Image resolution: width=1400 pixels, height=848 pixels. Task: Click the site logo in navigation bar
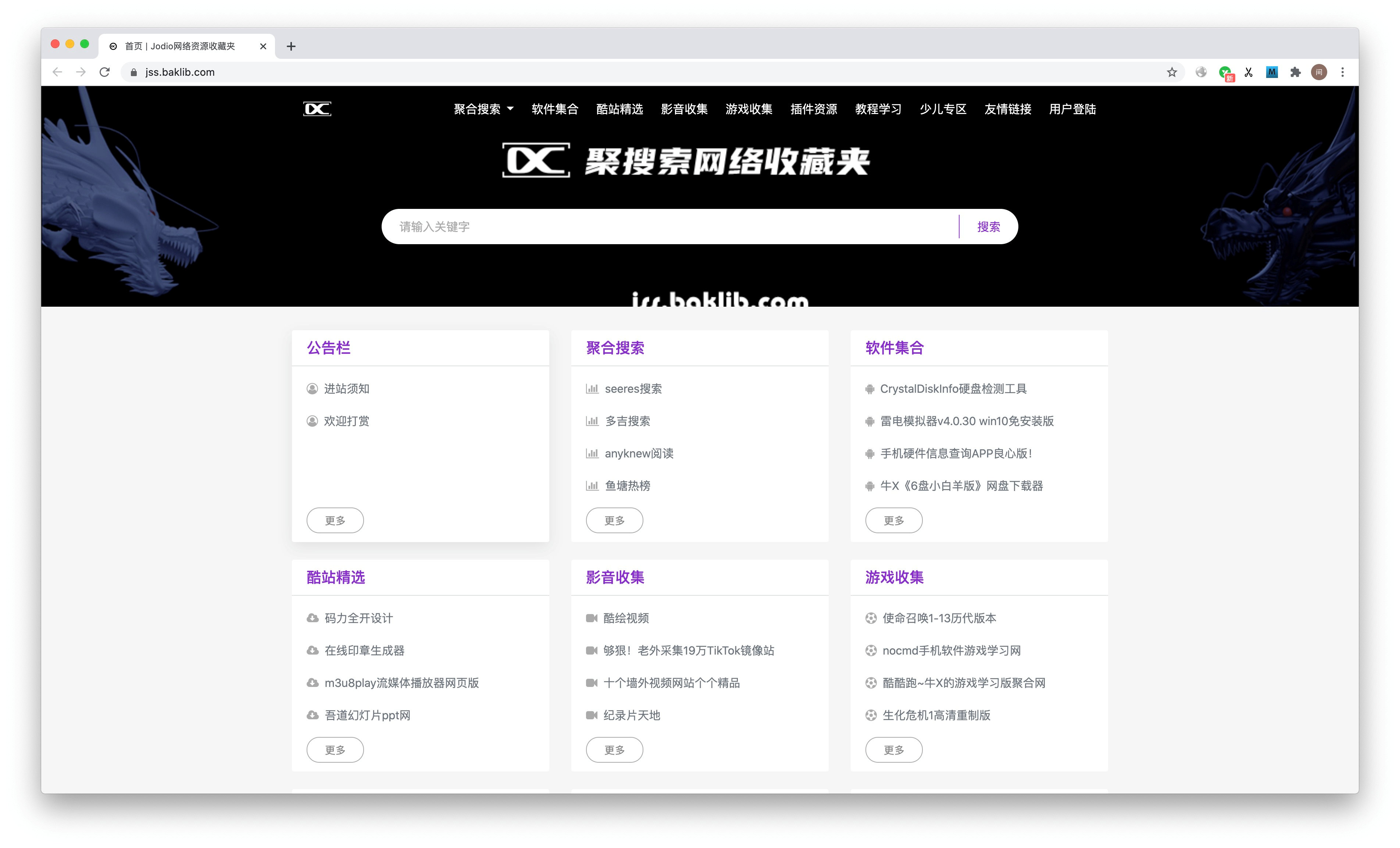pos(317,108)
